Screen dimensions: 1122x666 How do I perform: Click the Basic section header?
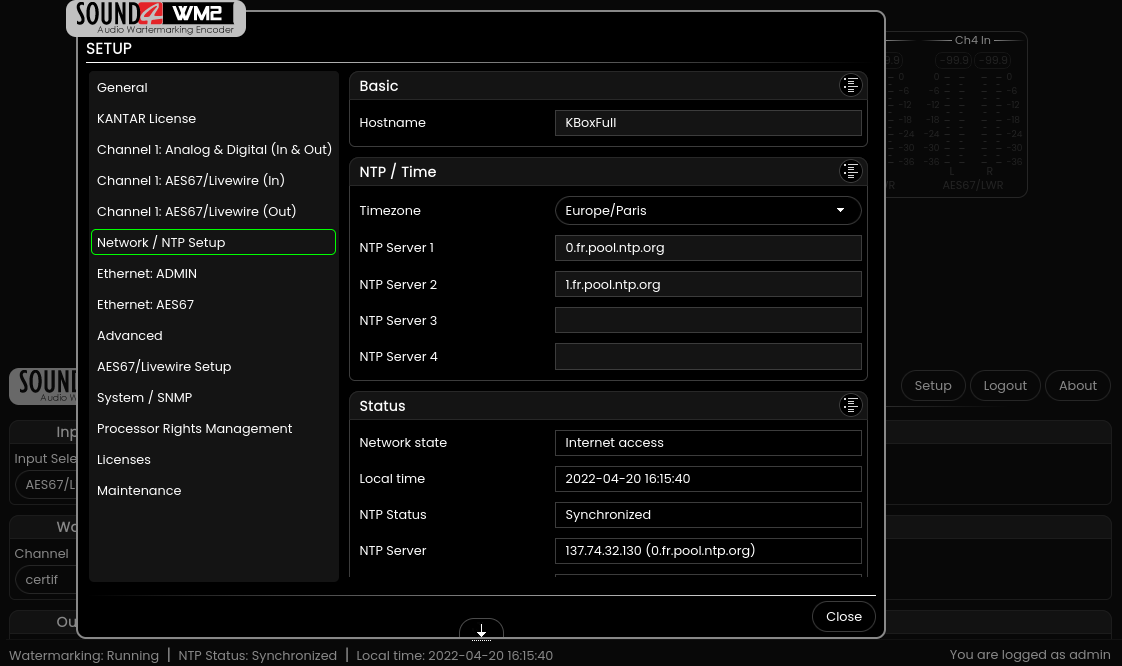[608, 86]
